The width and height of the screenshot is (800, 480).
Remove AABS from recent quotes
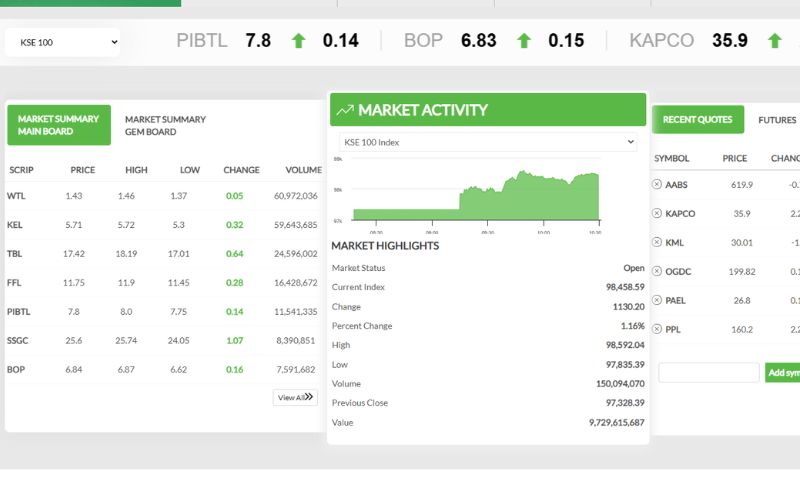coord(657,184)
